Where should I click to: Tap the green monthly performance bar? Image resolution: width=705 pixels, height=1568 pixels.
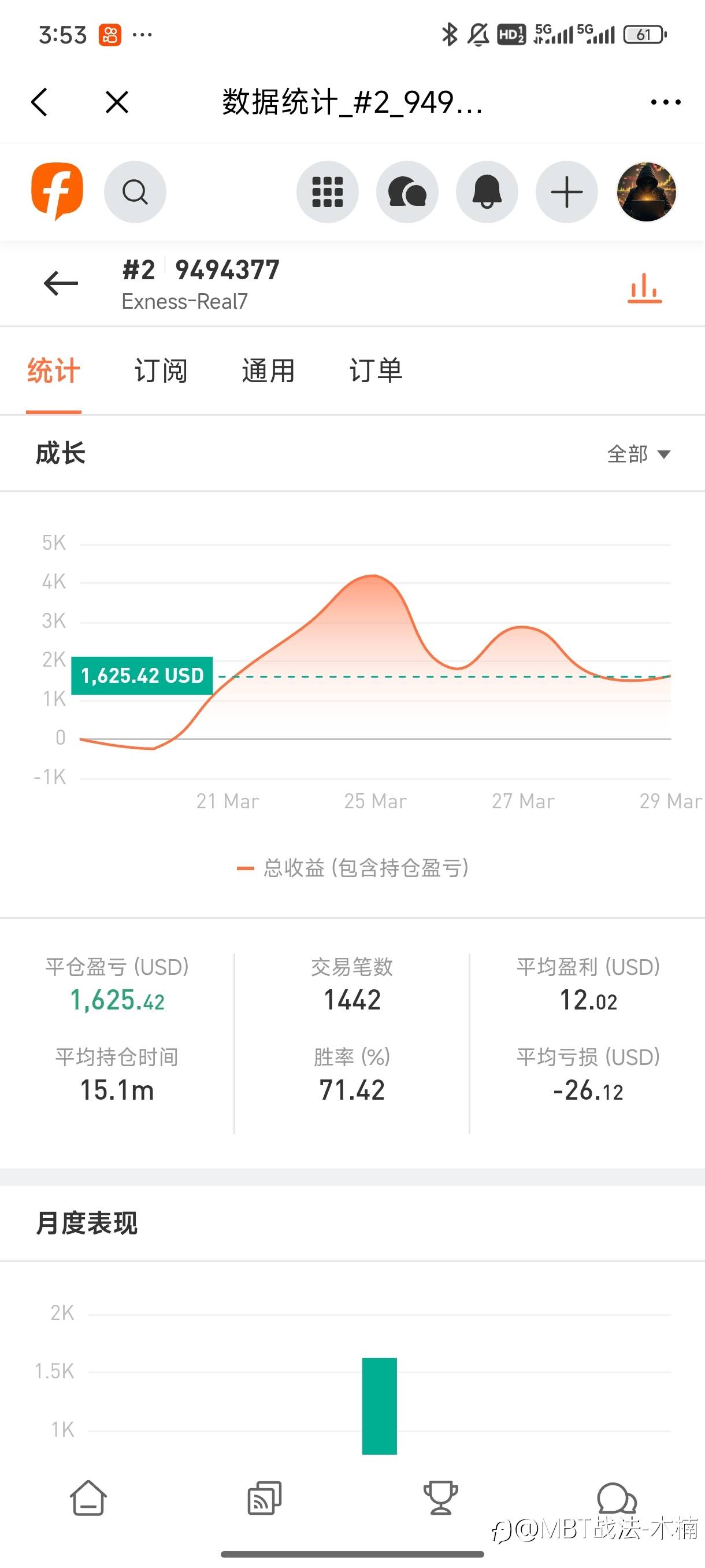380,1406
